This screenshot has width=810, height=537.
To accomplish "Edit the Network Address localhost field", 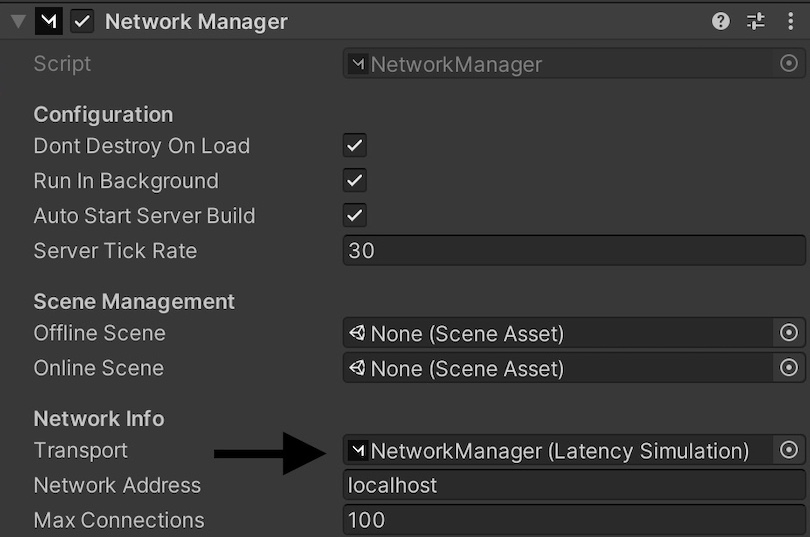I will pos(573,486).
